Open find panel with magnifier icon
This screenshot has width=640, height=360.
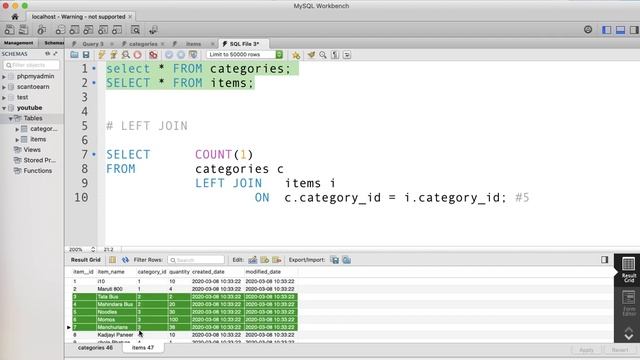[323, 55]
